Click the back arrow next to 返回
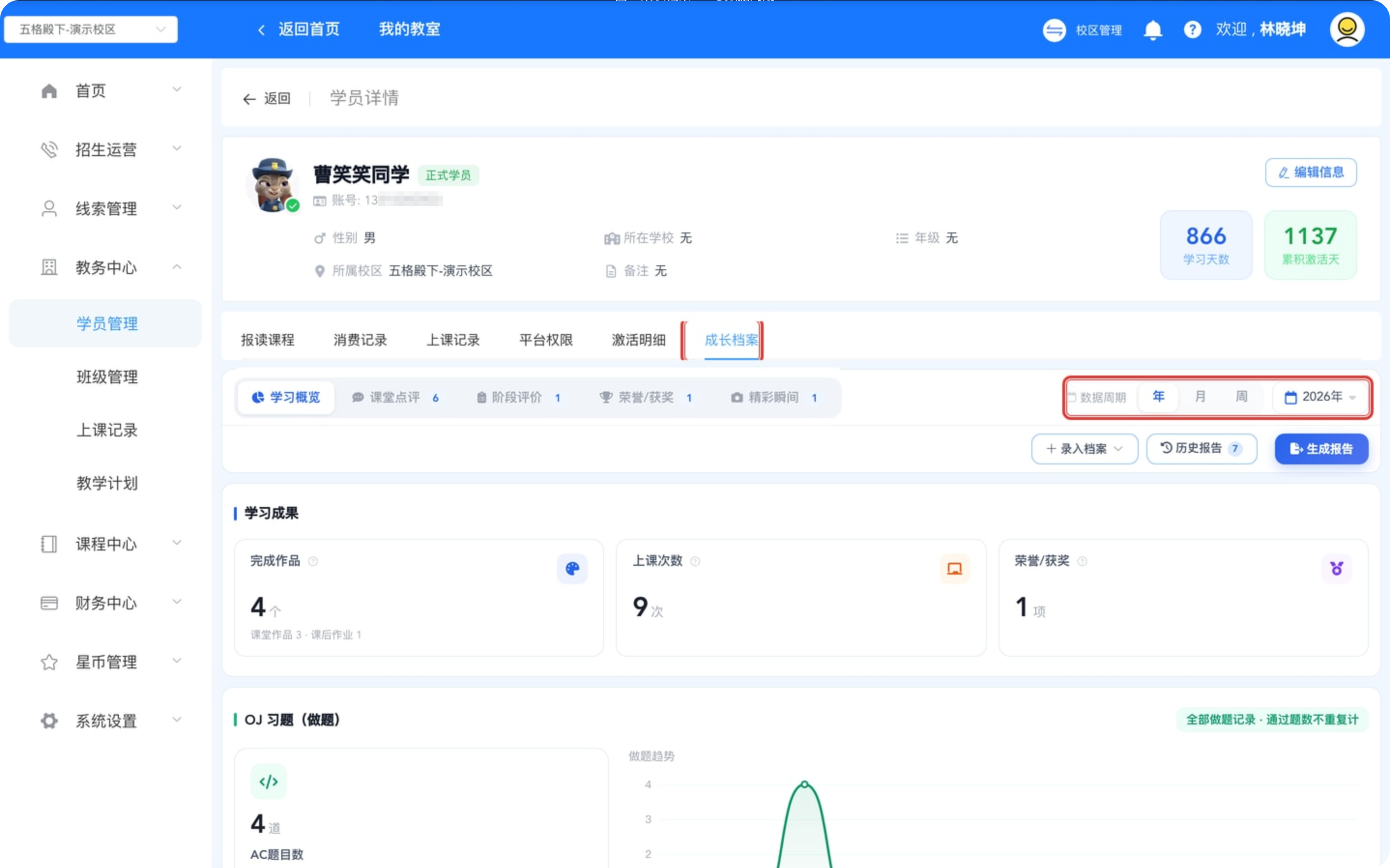The height and width of the screenshot is (868, 1390). point(249,99)
